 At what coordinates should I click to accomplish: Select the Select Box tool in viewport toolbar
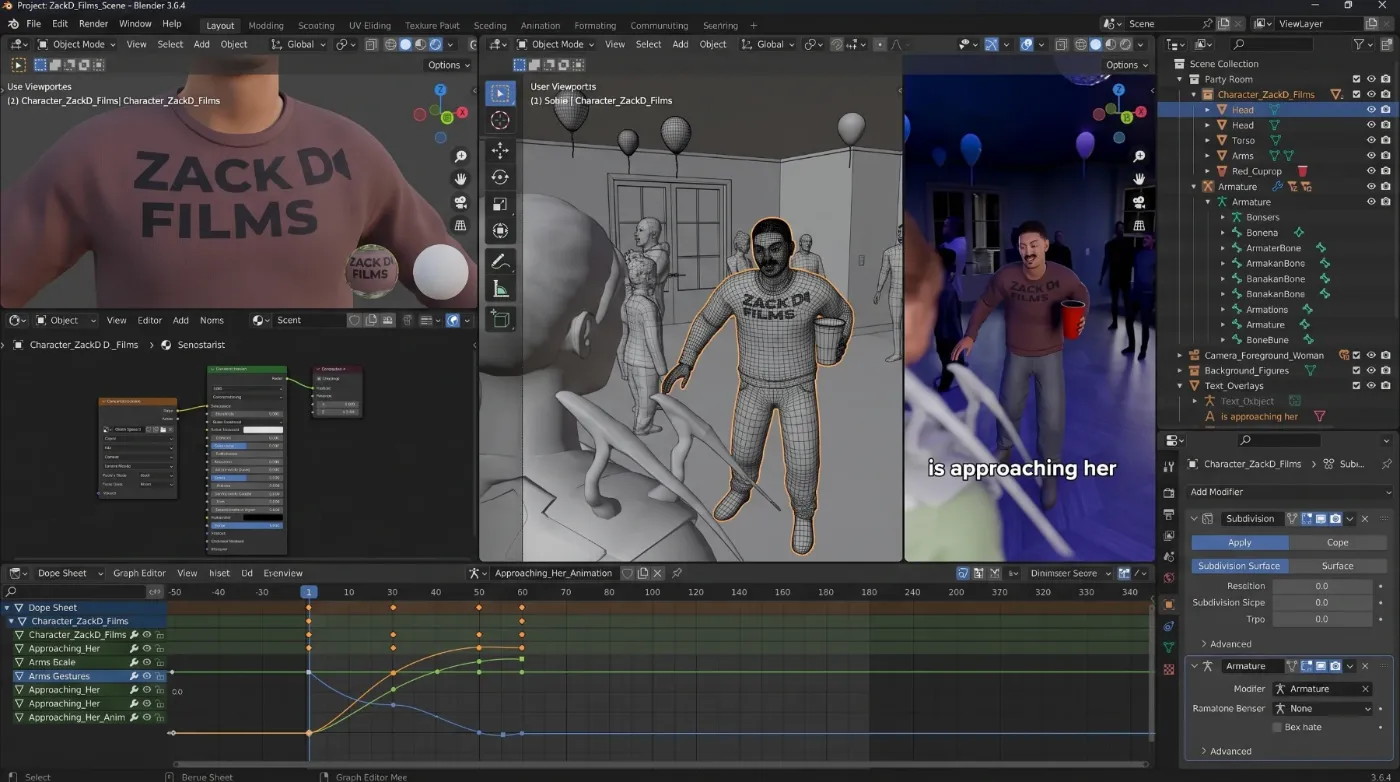501,93
